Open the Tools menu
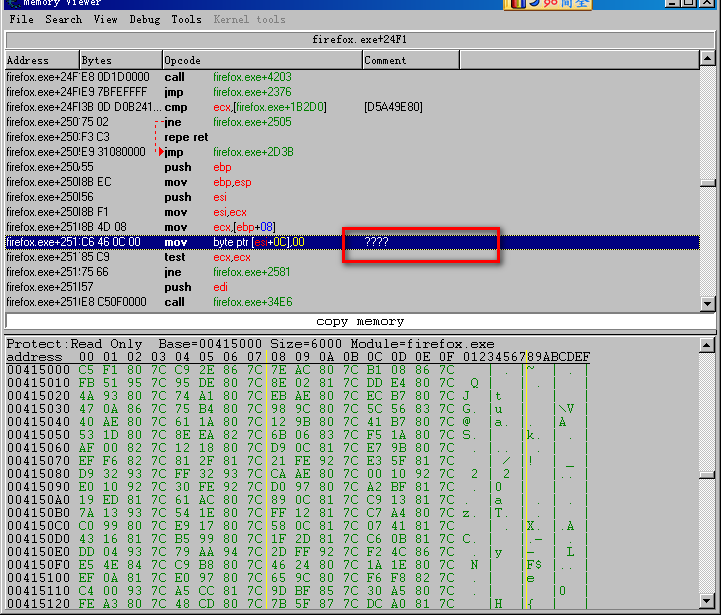721x615 pixels. (186, 19)
